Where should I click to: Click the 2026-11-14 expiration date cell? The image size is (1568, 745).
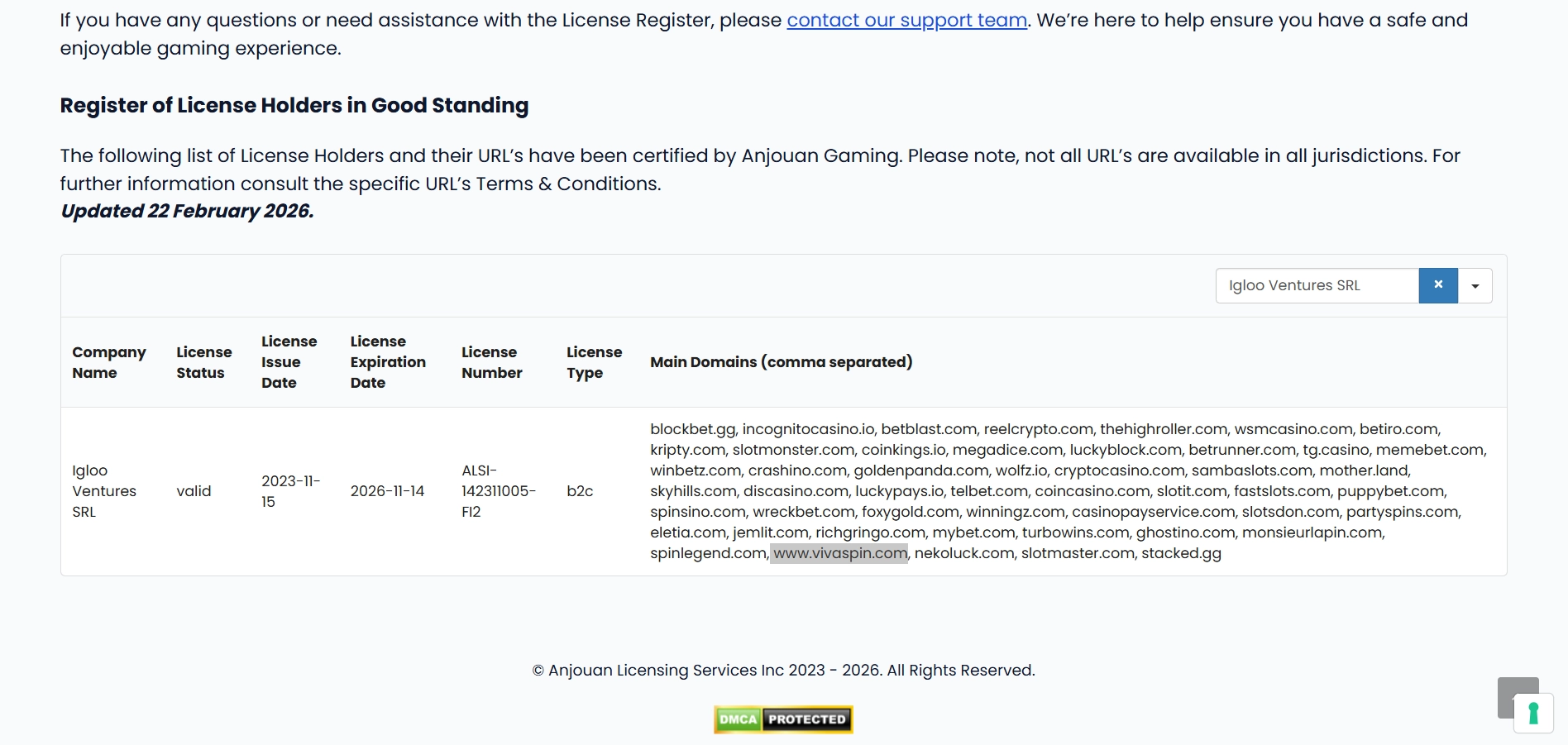(x=387, y=491)
